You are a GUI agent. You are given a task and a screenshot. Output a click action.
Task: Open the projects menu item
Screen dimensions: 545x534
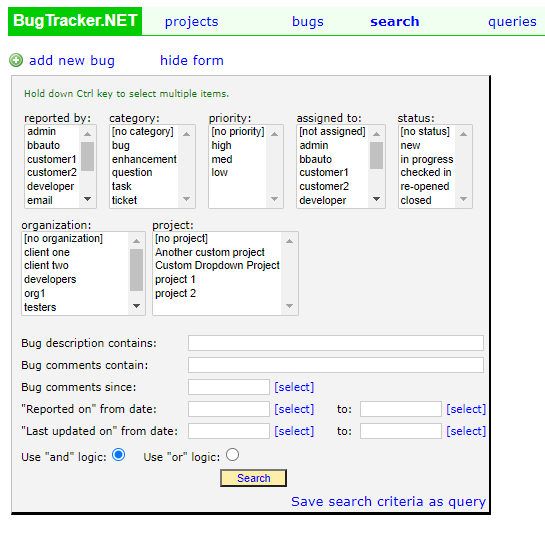192,22
